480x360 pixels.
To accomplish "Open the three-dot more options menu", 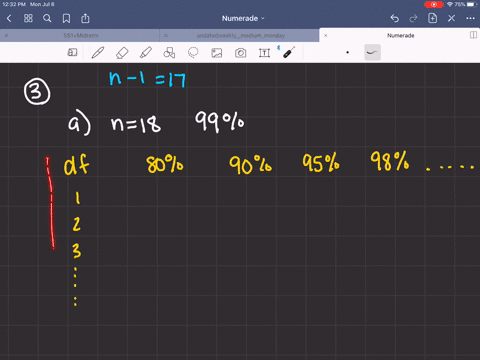I will pyautogui.click(x=470, y=18).
